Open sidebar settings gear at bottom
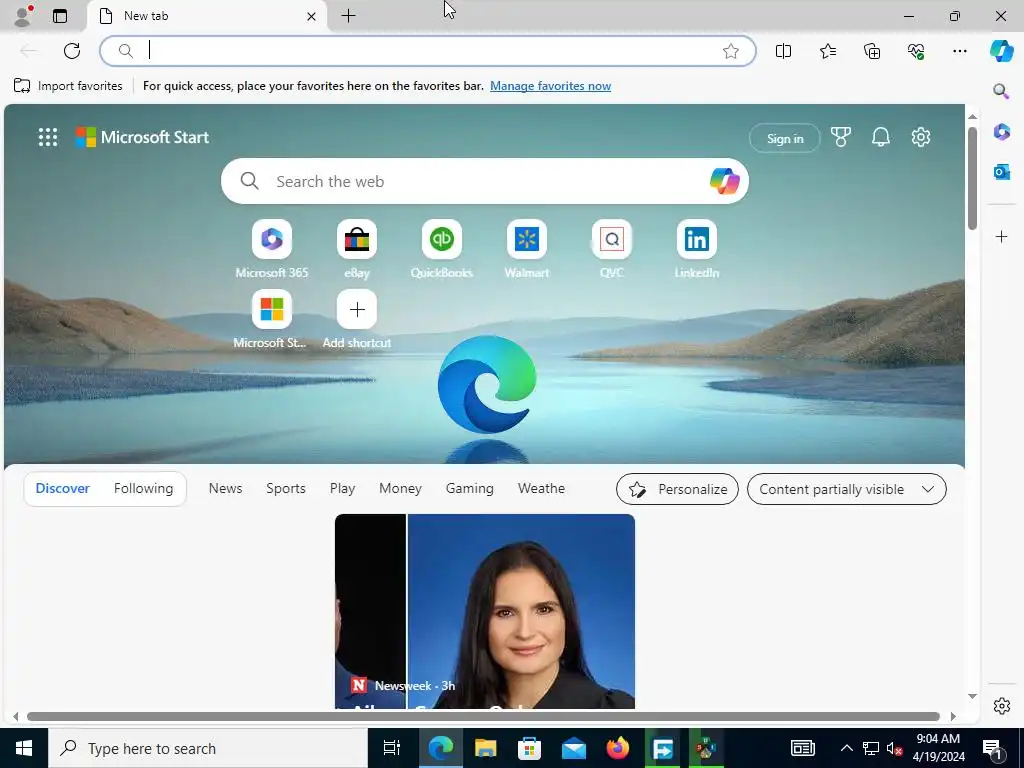 [1001, 706]
